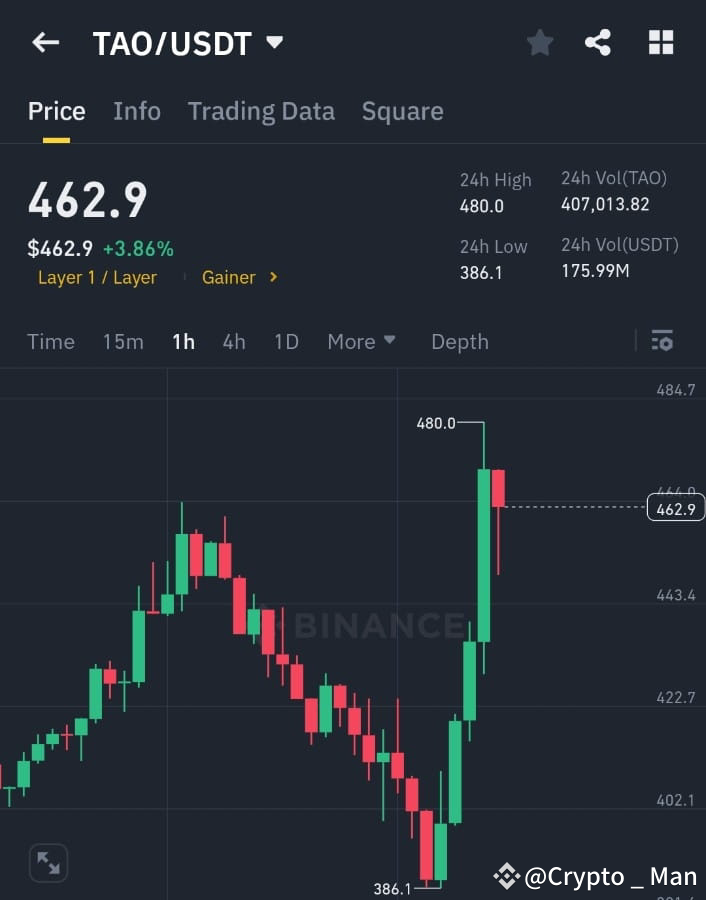Open the markets grid icon top right
Image resolution: width=706 pixels, height=900 pixels.
[660, 42]
